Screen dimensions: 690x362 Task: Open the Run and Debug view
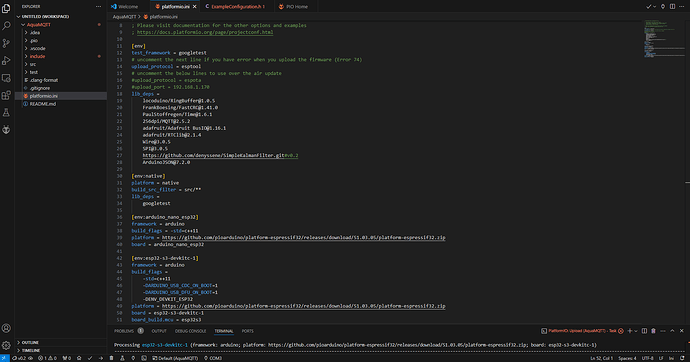6,60
